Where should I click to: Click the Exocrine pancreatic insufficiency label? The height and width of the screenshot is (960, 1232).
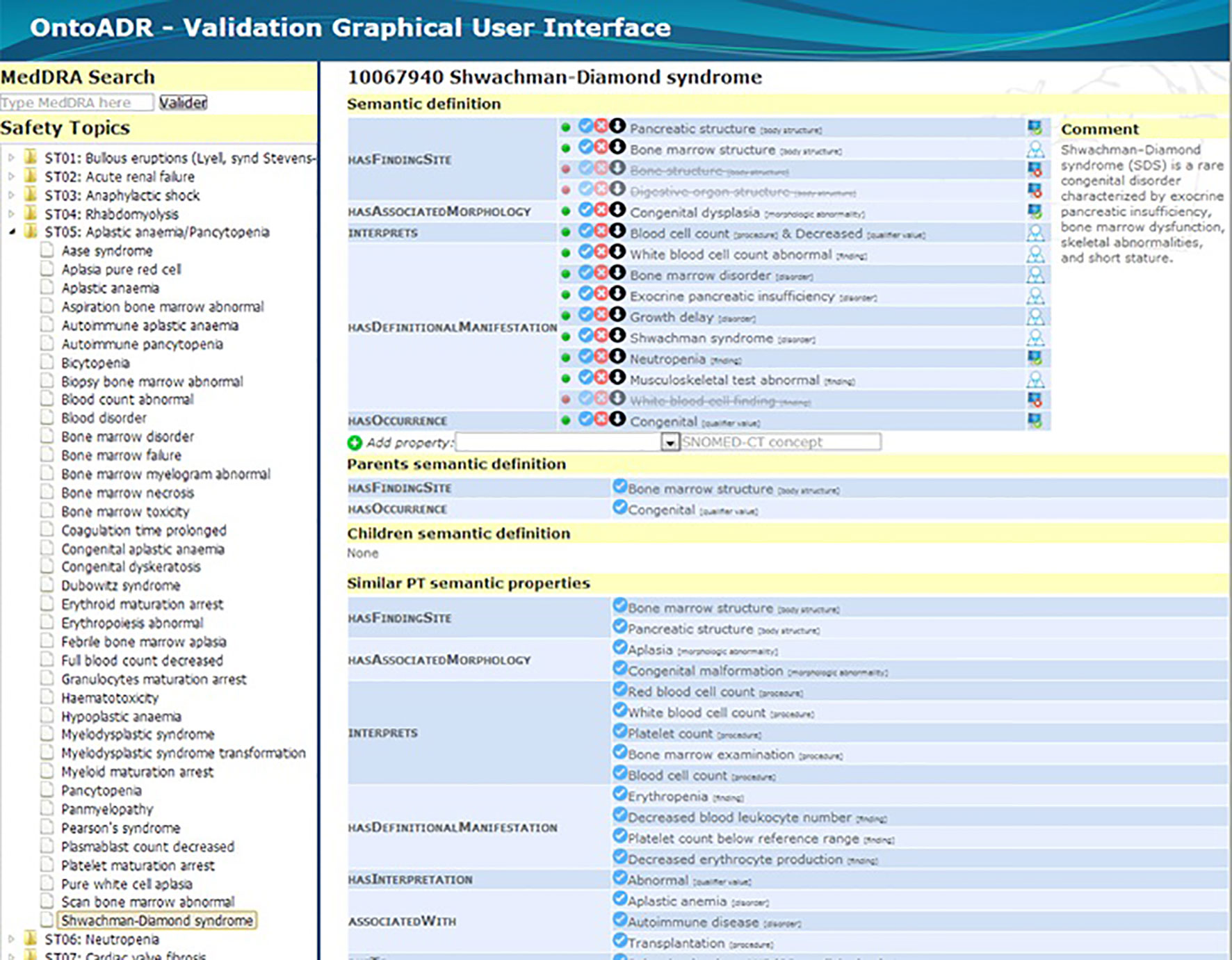731,296
